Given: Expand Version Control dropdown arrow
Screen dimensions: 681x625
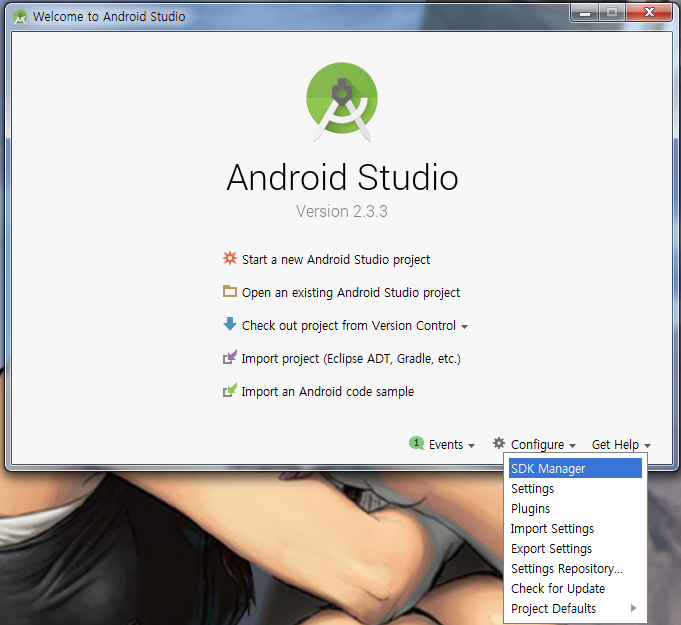Looking at the screenshot, I should tap(464, 327).
